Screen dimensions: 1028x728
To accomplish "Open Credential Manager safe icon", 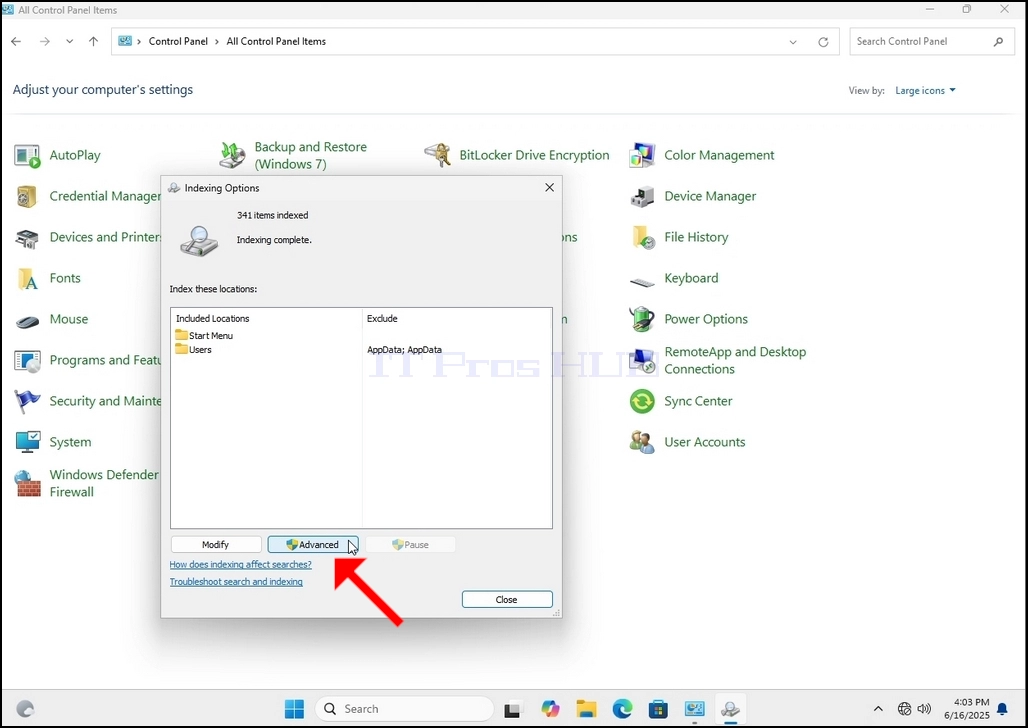I will tap(27, 197).
